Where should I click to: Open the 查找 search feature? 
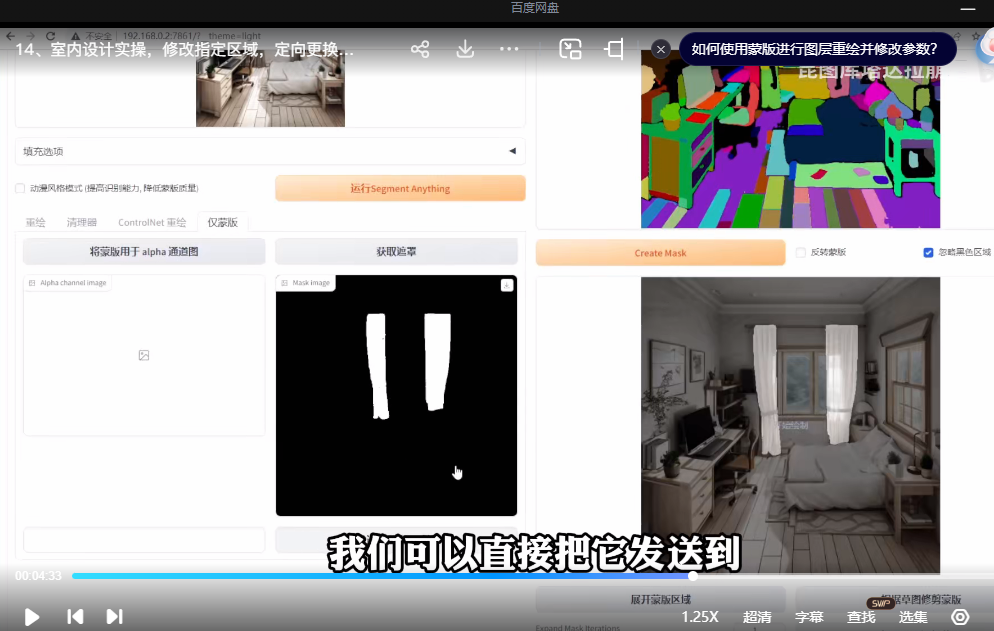[x=861, y=616]
